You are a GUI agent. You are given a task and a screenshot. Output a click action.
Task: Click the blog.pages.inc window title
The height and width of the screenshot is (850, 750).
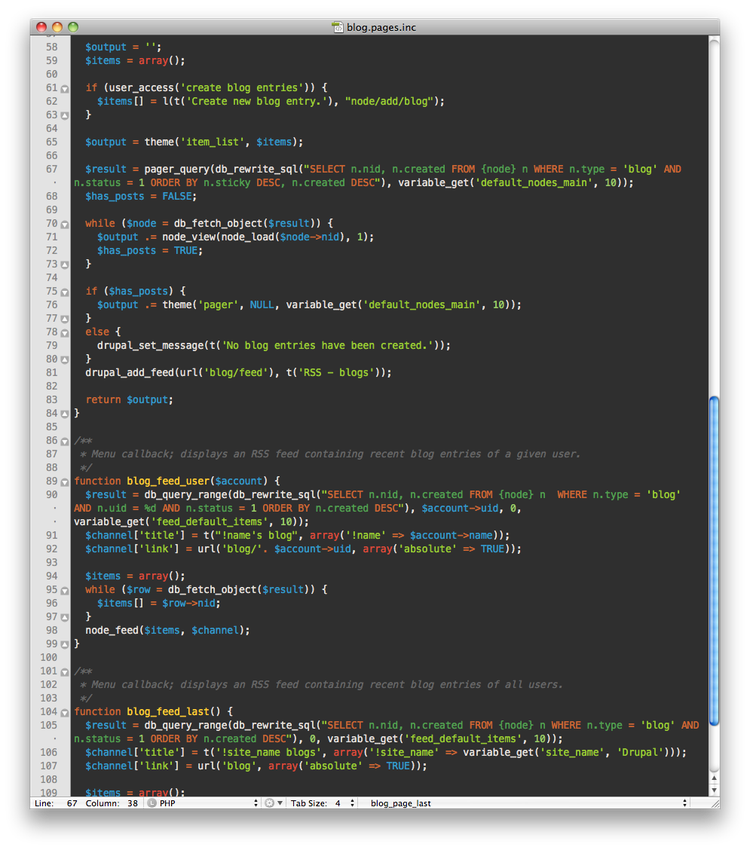pos(382,27)
